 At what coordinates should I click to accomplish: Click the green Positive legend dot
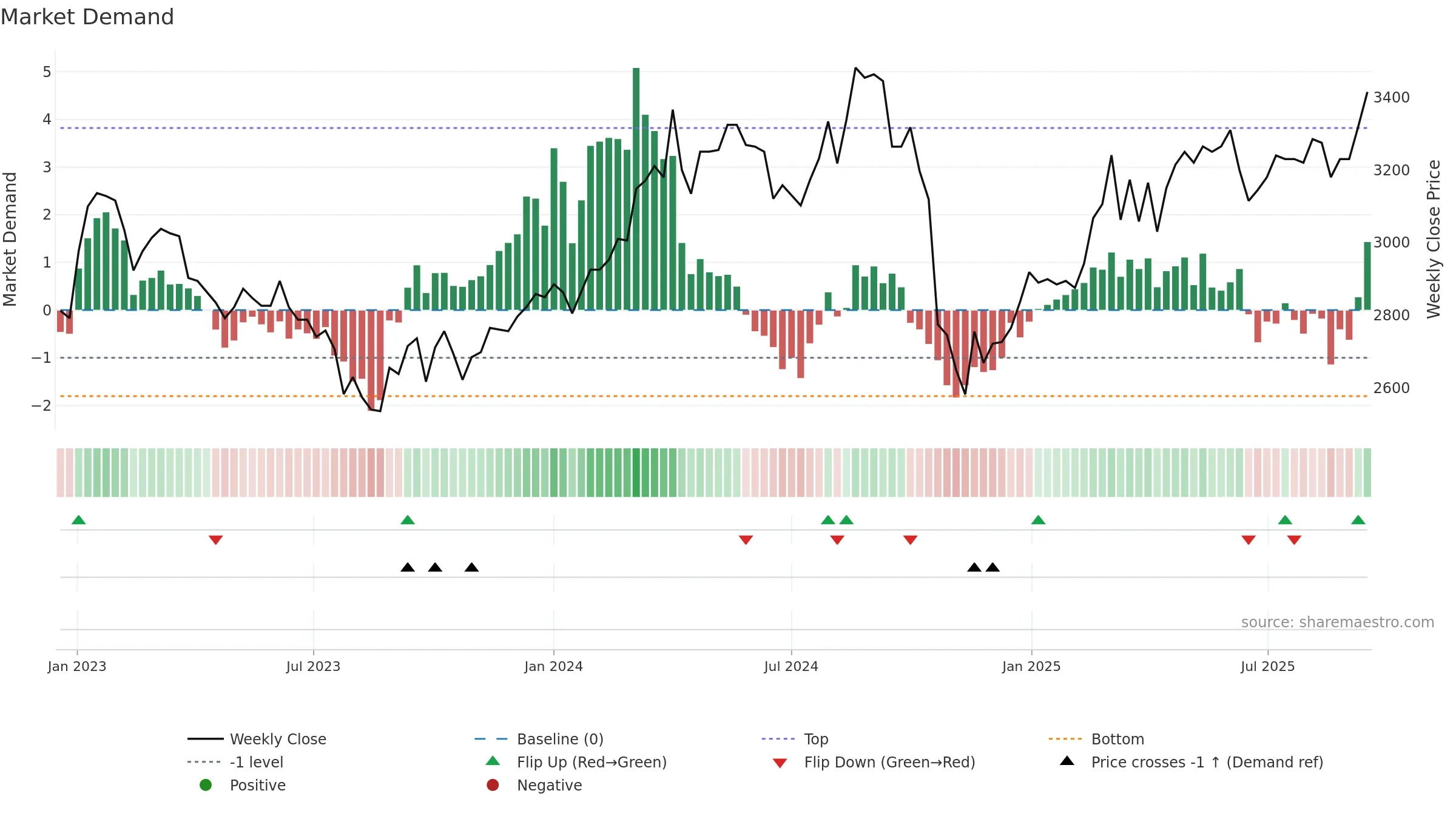click(206, 785)
